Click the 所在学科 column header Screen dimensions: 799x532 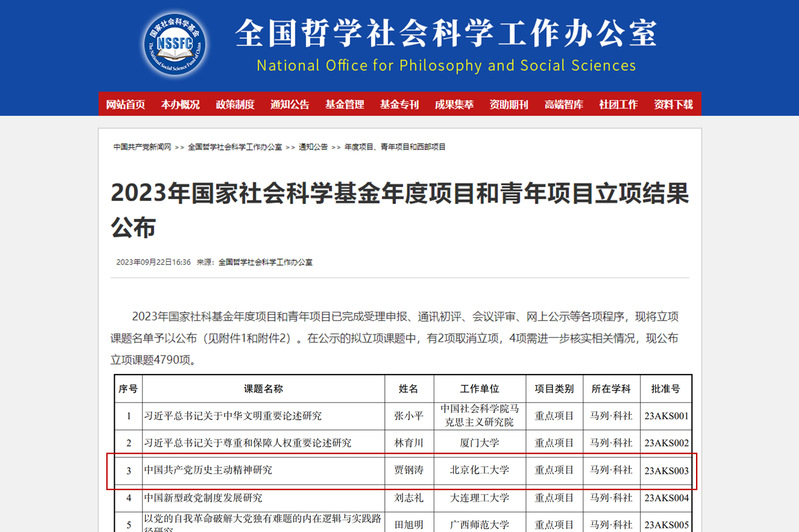point(611,389)
